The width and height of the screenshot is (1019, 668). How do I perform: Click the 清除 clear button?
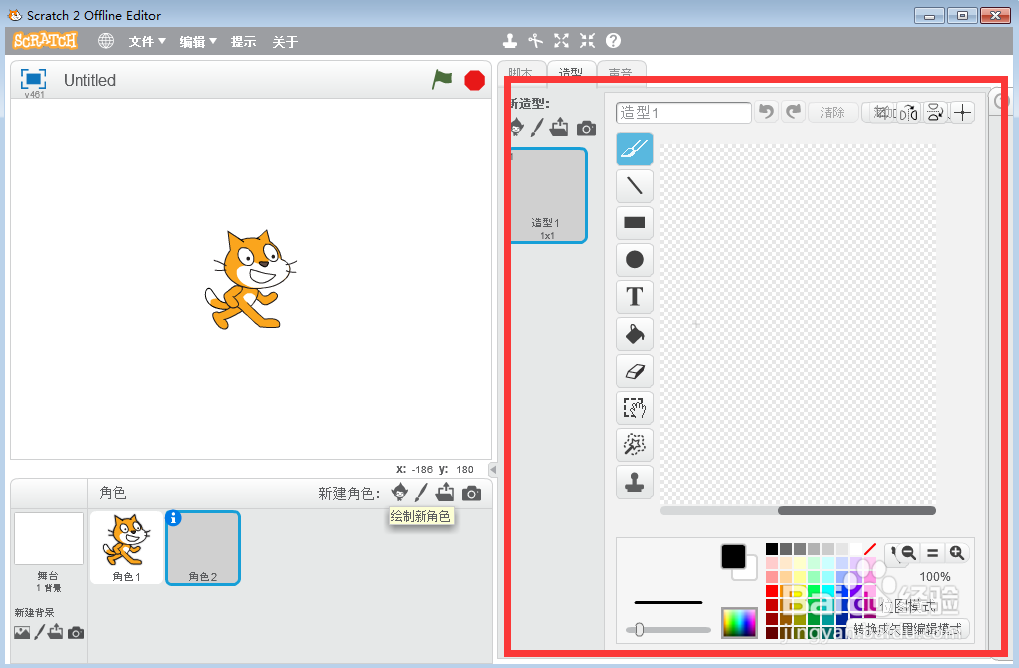[x=832, y=112]
